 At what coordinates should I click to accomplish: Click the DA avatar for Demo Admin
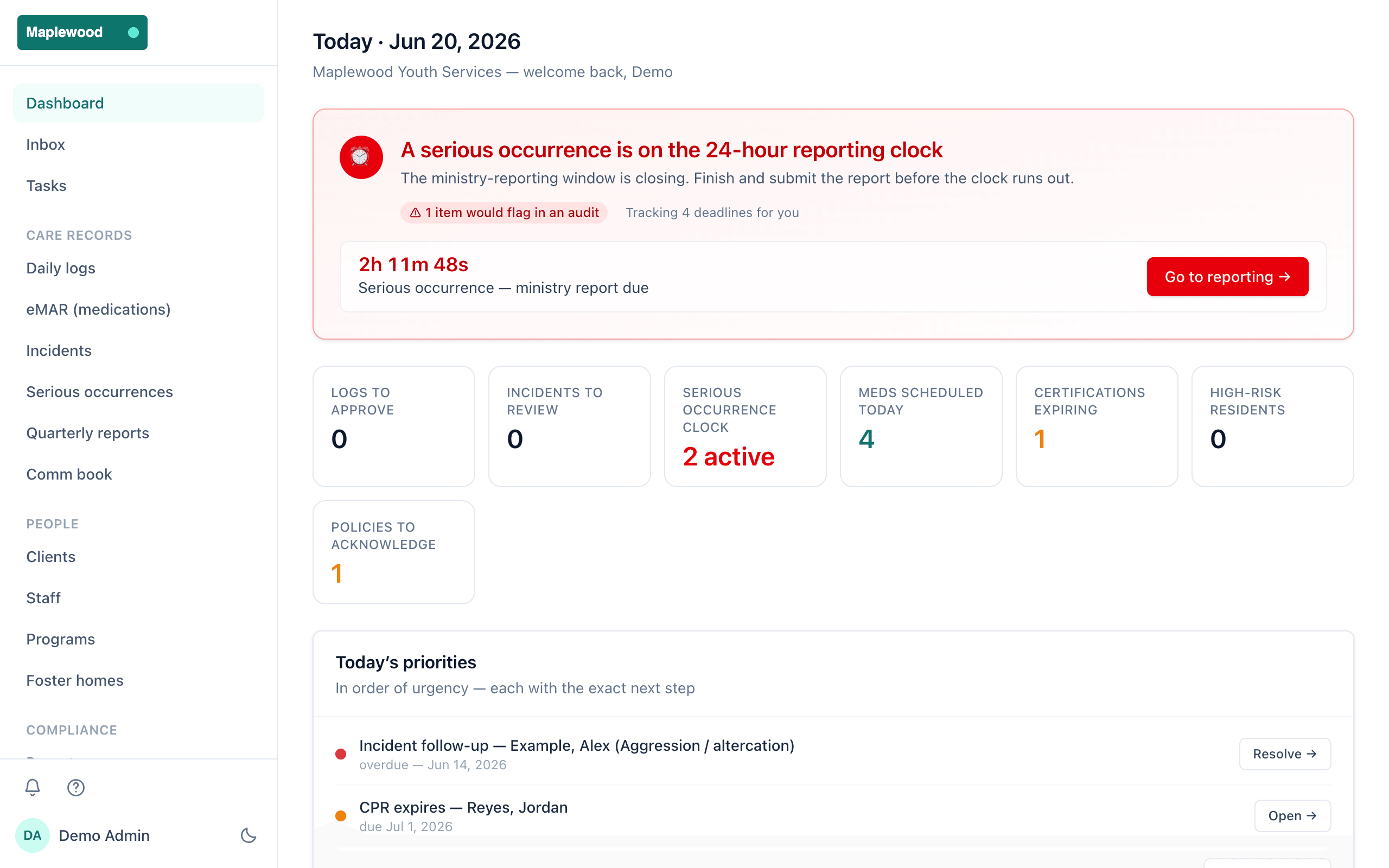[32, 835]
